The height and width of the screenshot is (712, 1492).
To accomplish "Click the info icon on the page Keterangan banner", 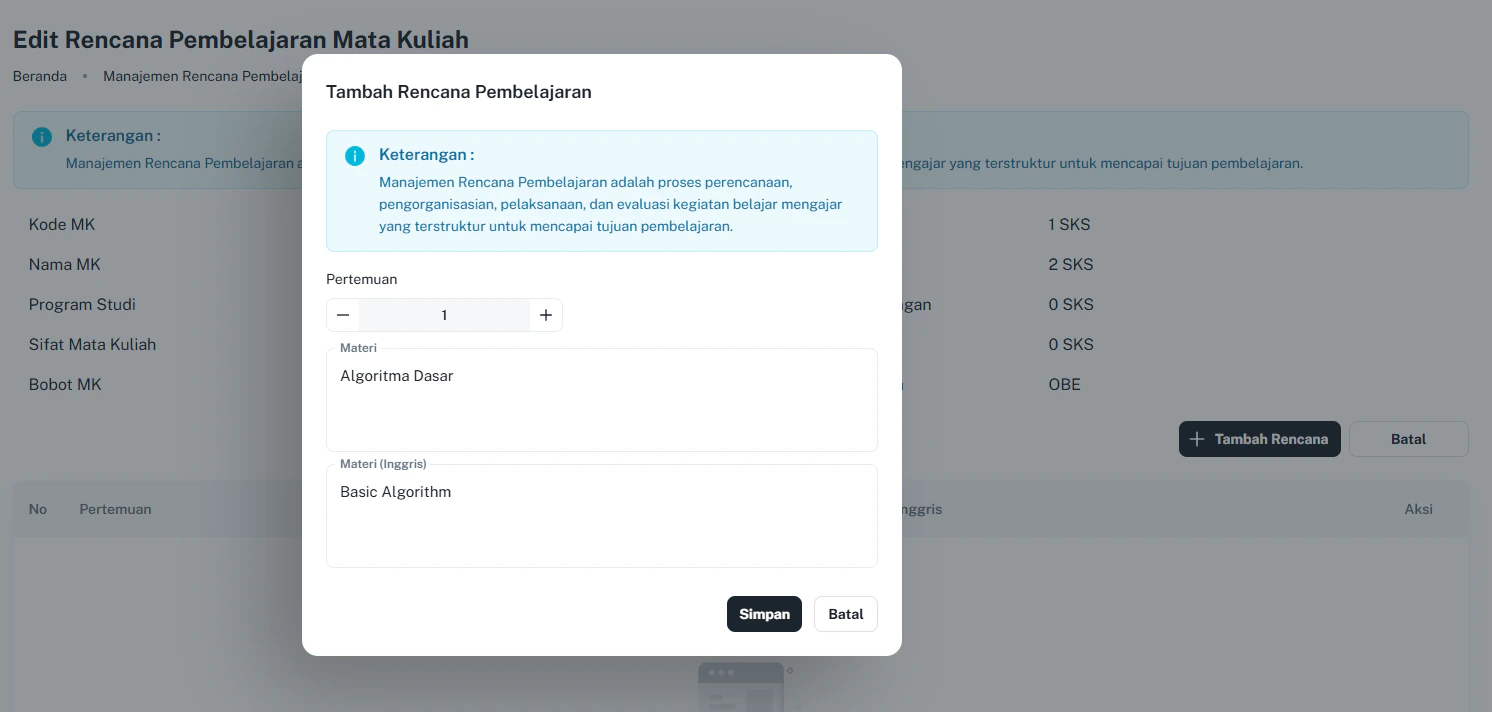I will pyautogui.click(x=40, y=137).
